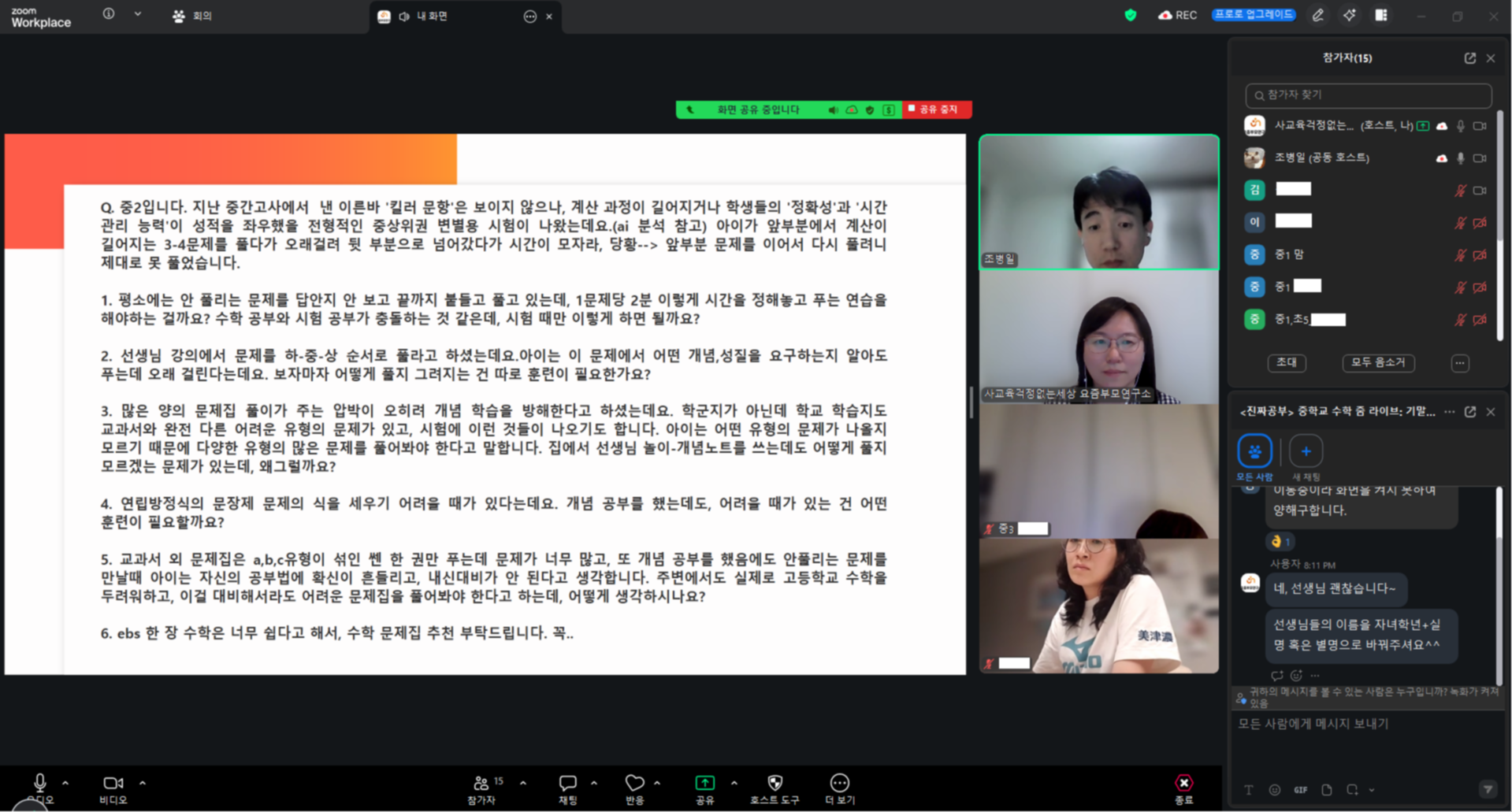The width and height of the screenshot is (1512, 812).
Task: Click the REC recording indicator
Action: (x=1177, y=15)
